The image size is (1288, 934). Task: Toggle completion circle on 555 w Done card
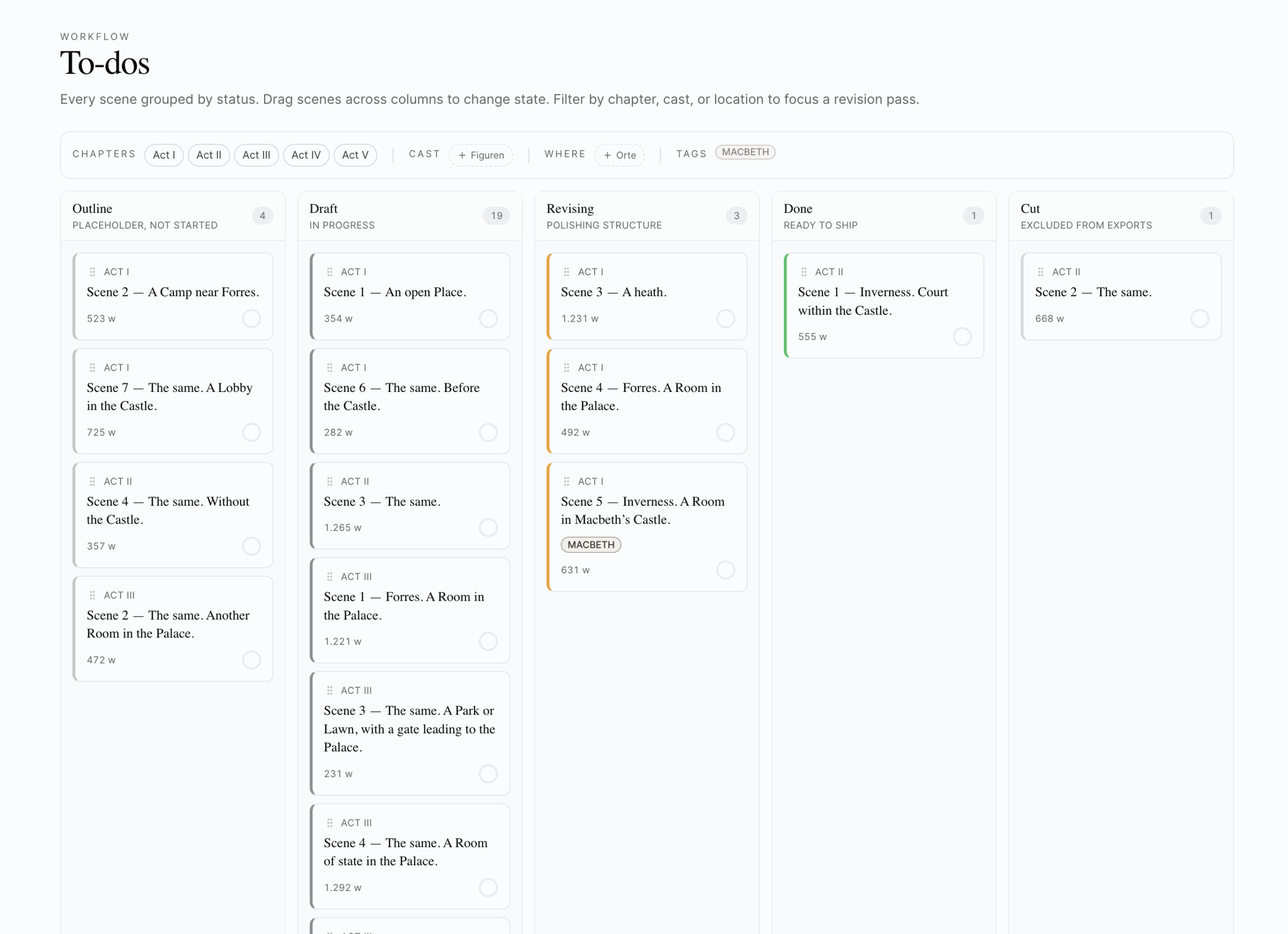[962, 337]
